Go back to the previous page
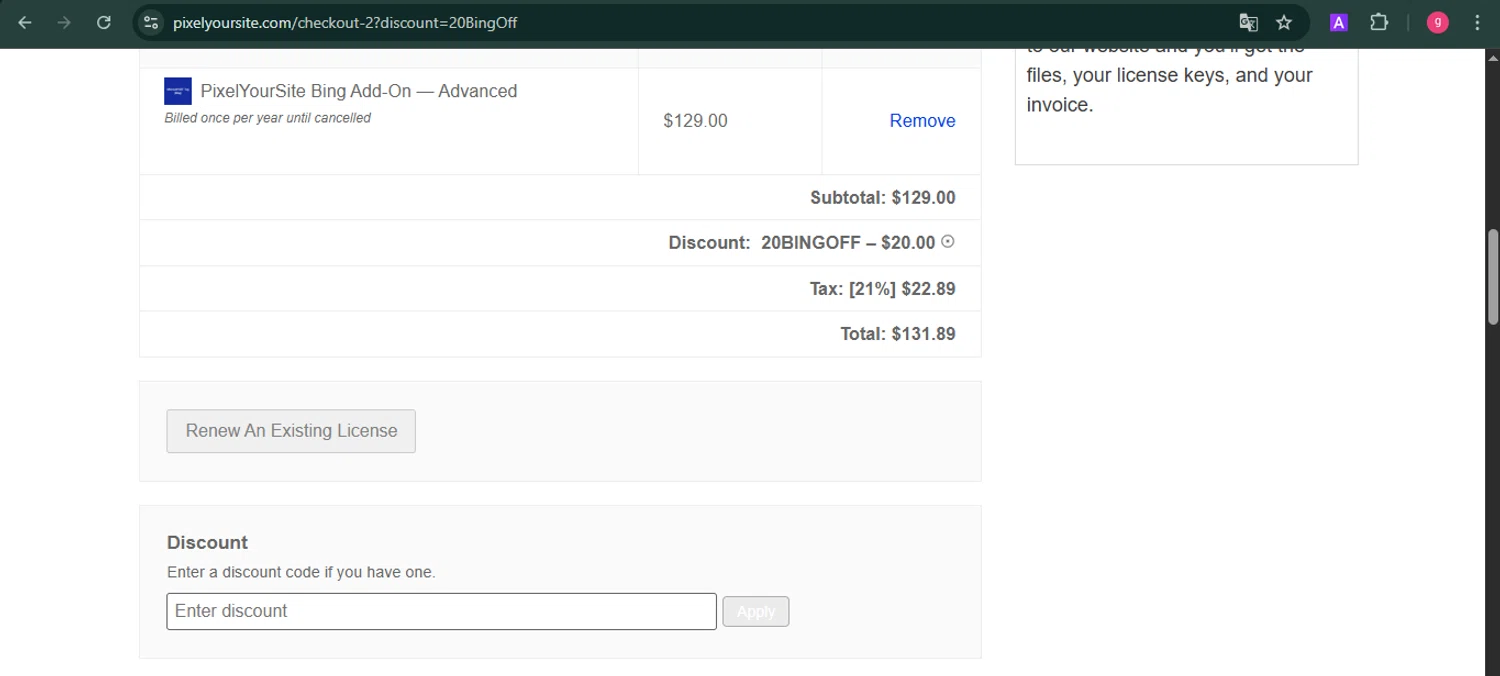 (25, 22)
